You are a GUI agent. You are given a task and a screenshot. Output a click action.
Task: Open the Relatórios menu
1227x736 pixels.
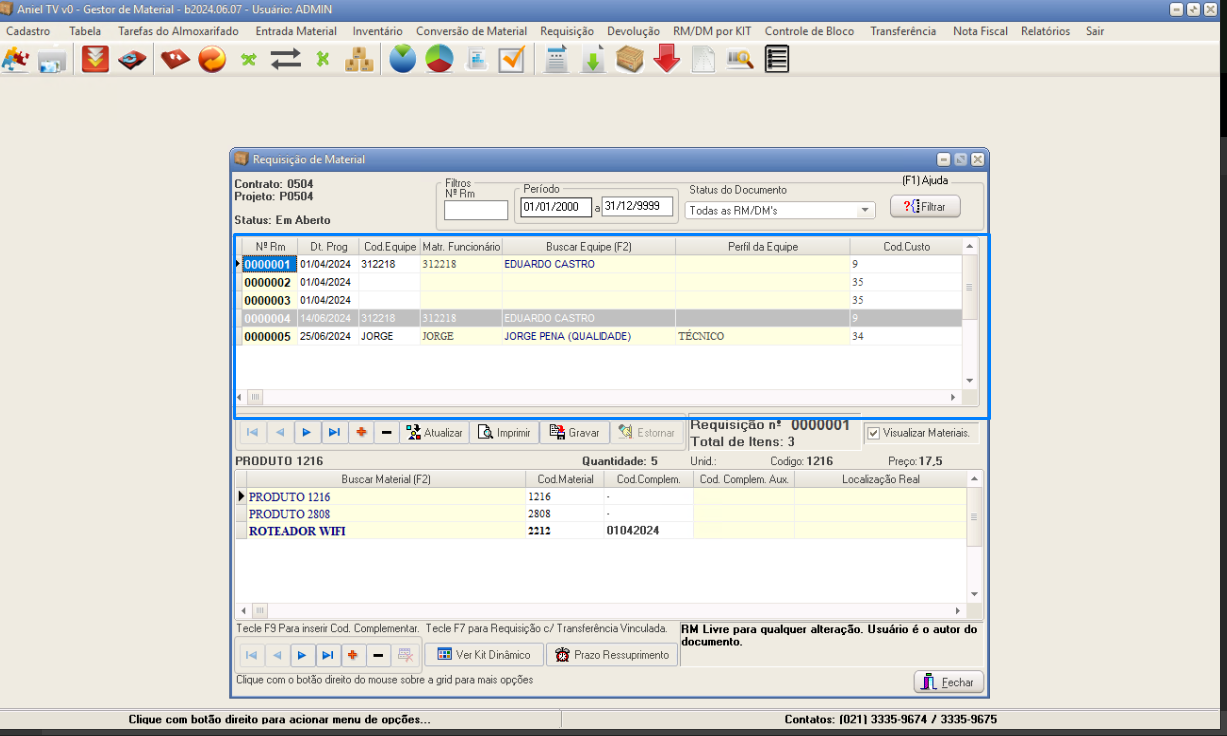[x=1045, y=31]
